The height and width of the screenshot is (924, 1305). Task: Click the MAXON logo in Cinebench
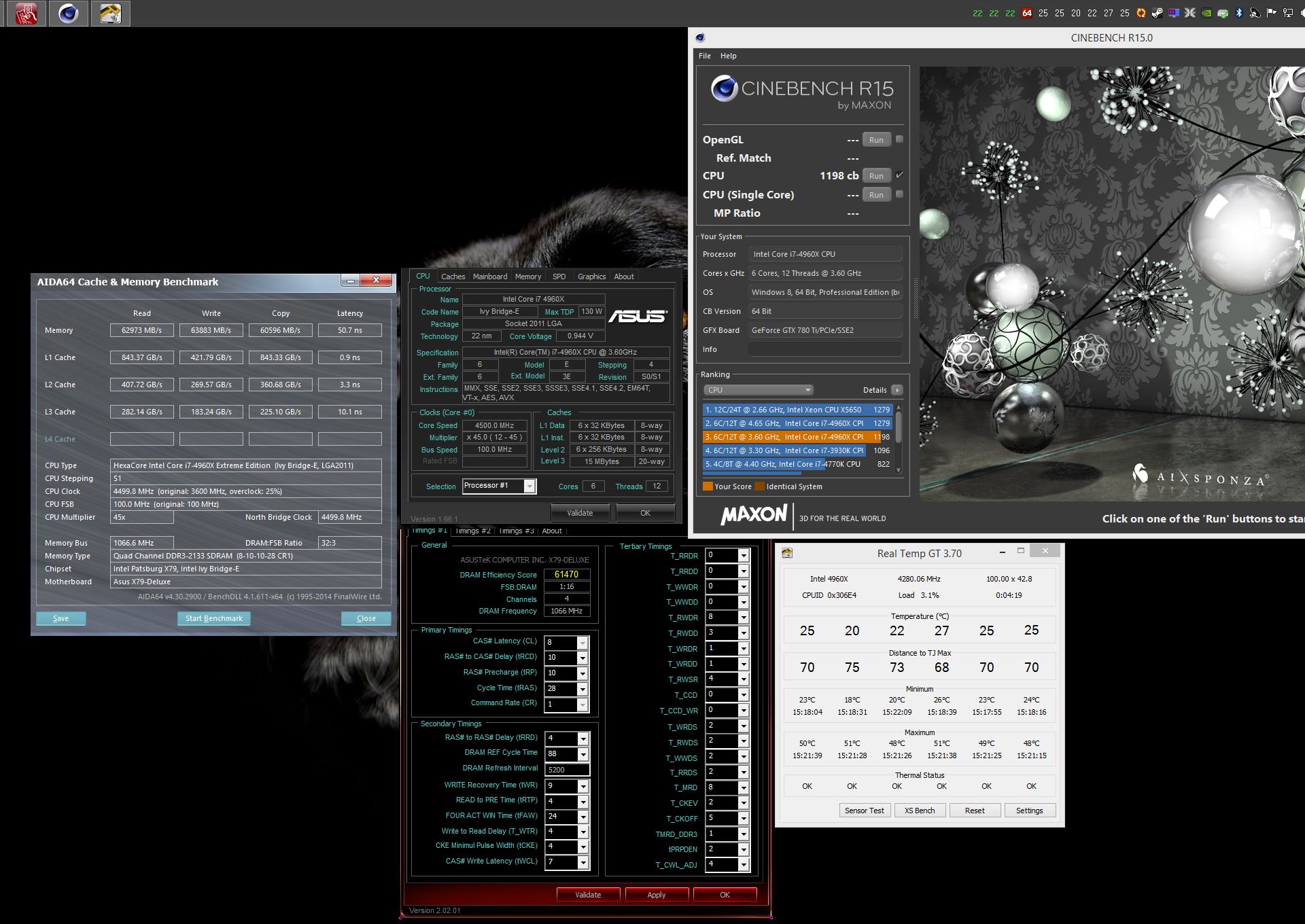(x=754, y=515)
